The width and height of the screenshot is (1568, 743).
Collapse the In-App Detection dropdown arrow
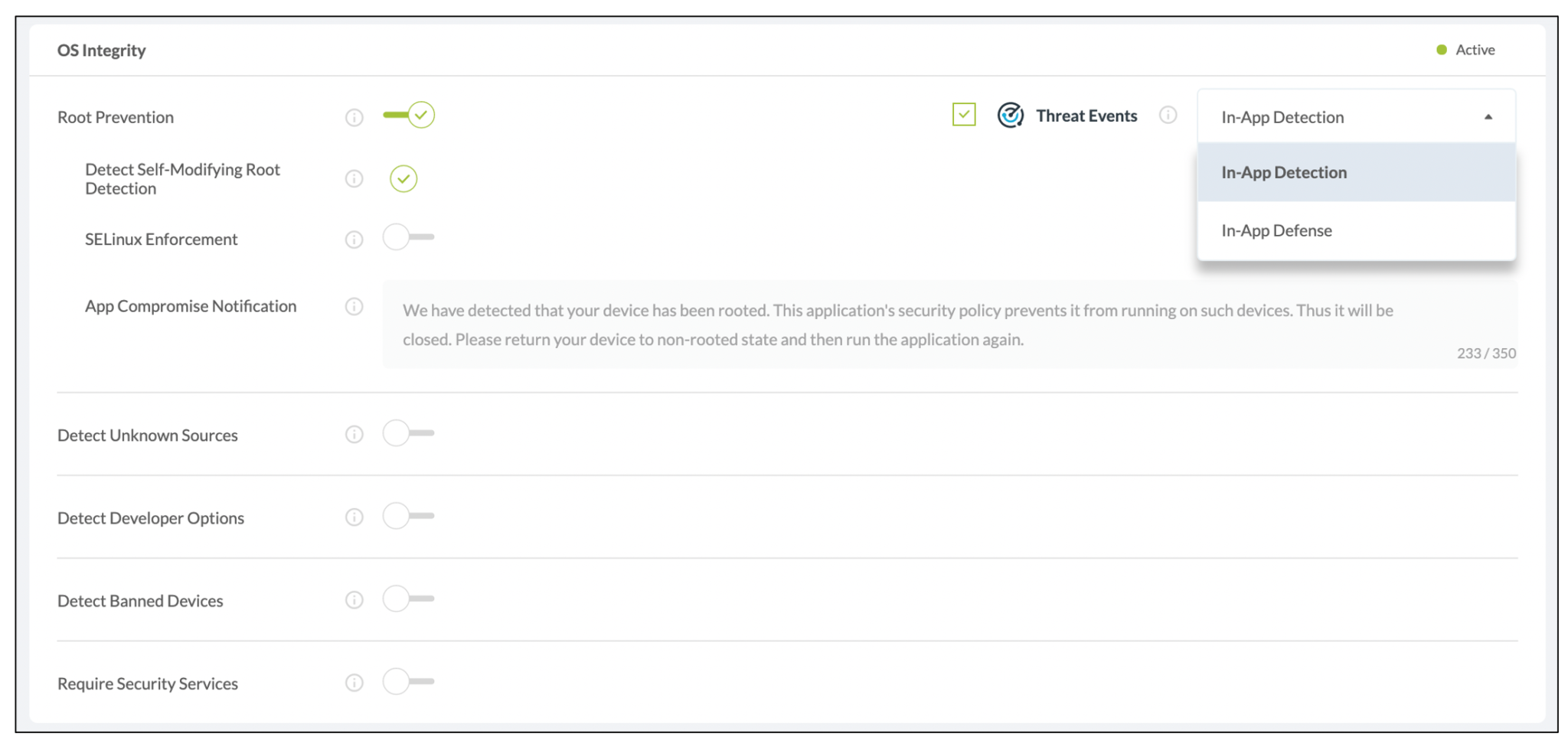point(1488,117)
